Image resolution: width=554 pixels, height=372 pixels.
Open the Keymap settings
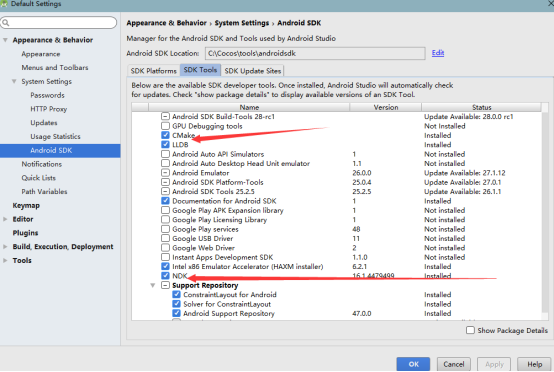tap(26, 206)
